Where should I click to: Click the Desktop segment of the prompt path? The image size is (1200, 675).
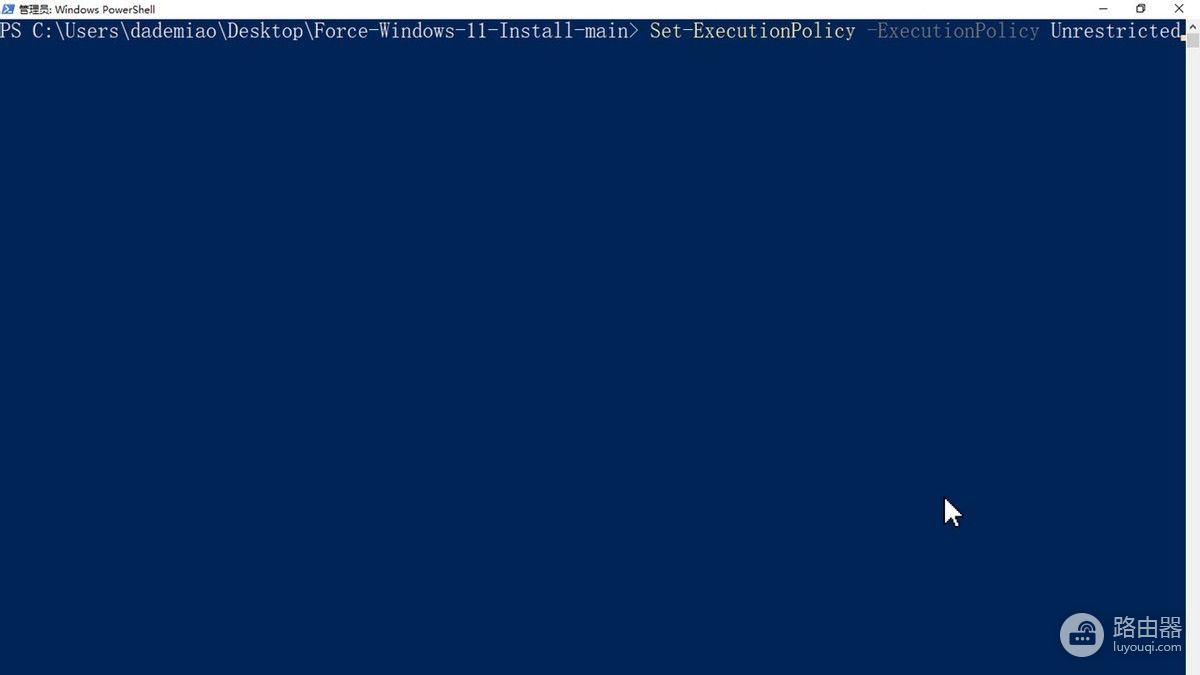262,31
